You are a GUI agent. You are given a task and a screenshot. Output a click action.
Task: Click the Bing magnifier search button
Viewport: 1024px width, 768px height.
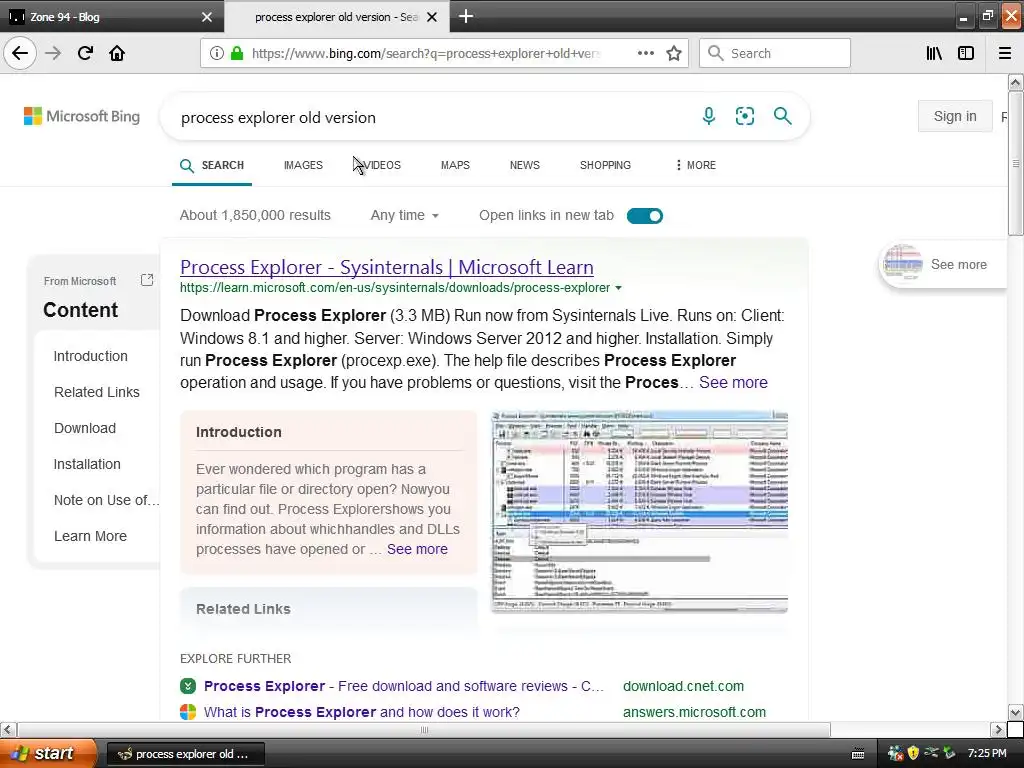(782, 116)
